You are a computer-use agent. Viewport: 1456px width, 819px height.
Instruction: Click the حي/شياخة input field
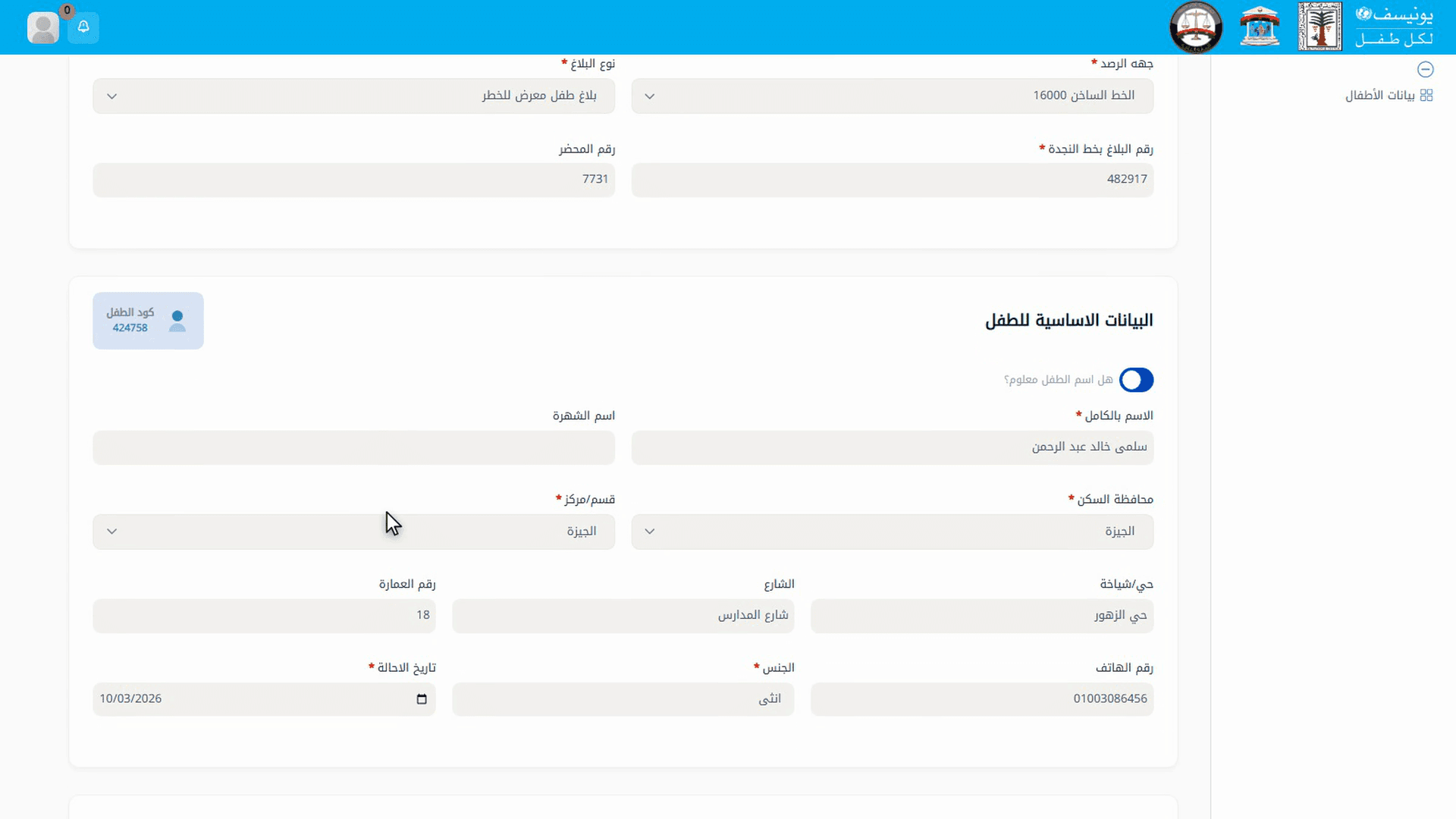(982, 616)
